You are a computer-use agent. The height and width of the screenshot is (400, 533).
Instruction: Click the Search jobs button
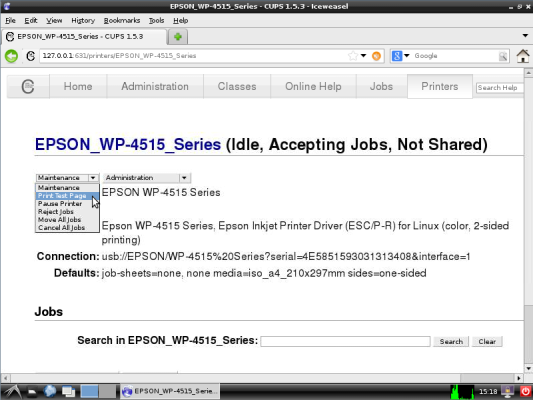(x=451, y=342)
